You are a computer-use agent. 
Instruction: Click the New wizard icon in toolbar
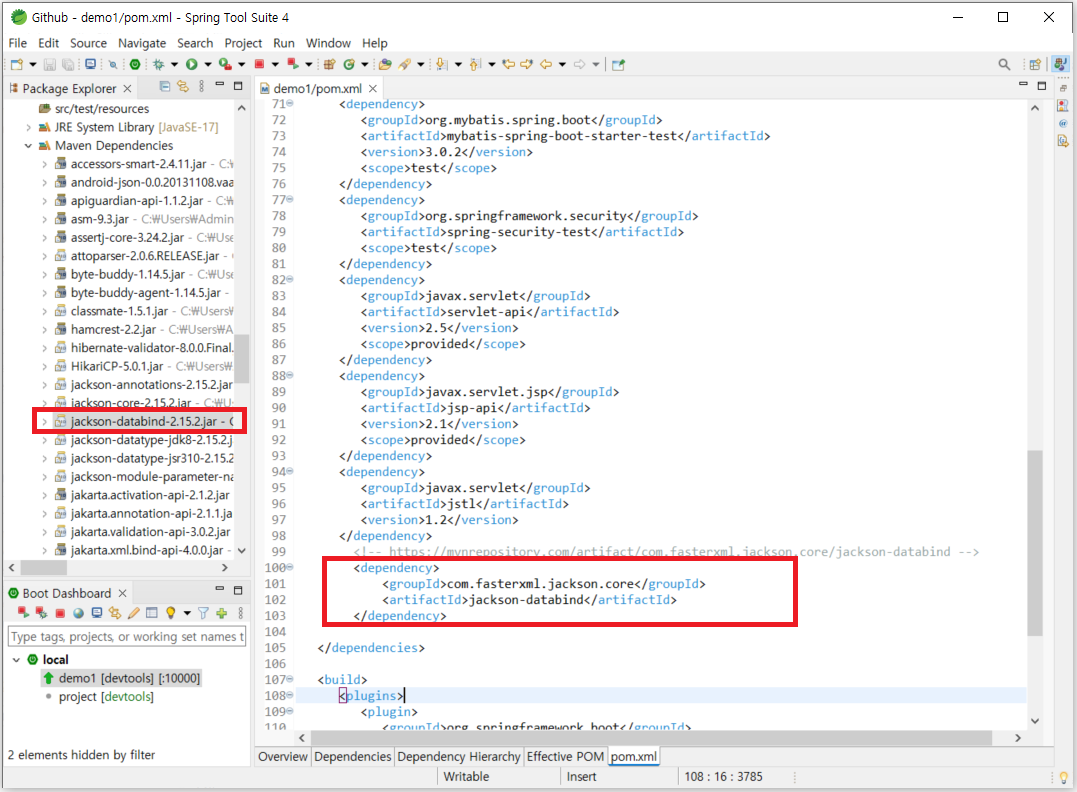coord(16,65)
